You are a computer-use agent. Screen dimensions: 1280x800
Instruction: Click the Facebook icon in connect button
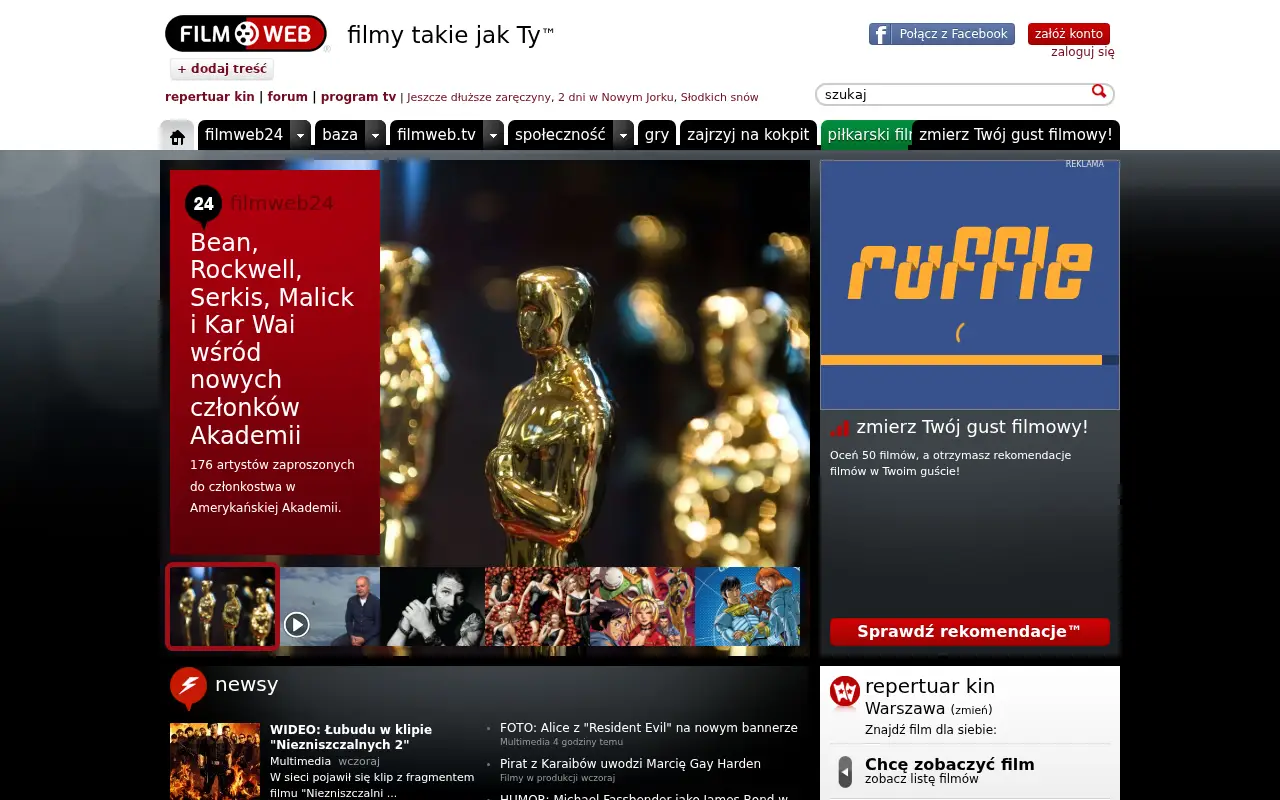pos(880,34)
